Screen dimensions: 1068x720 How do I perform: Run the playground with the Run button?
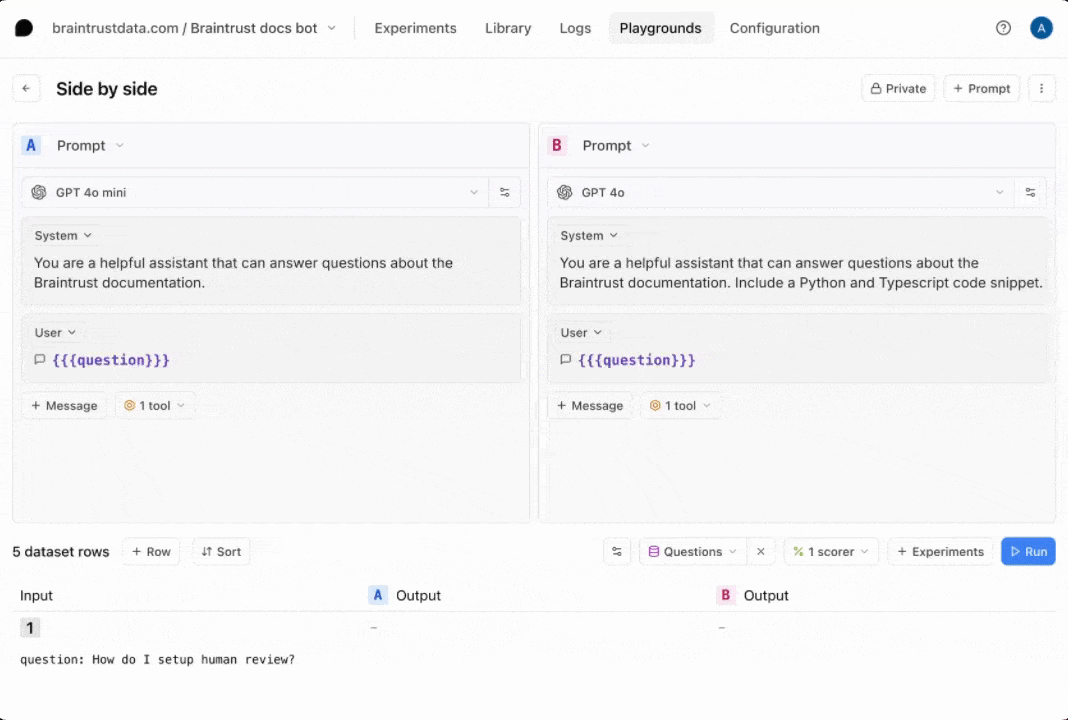[x=1028, y=552]
